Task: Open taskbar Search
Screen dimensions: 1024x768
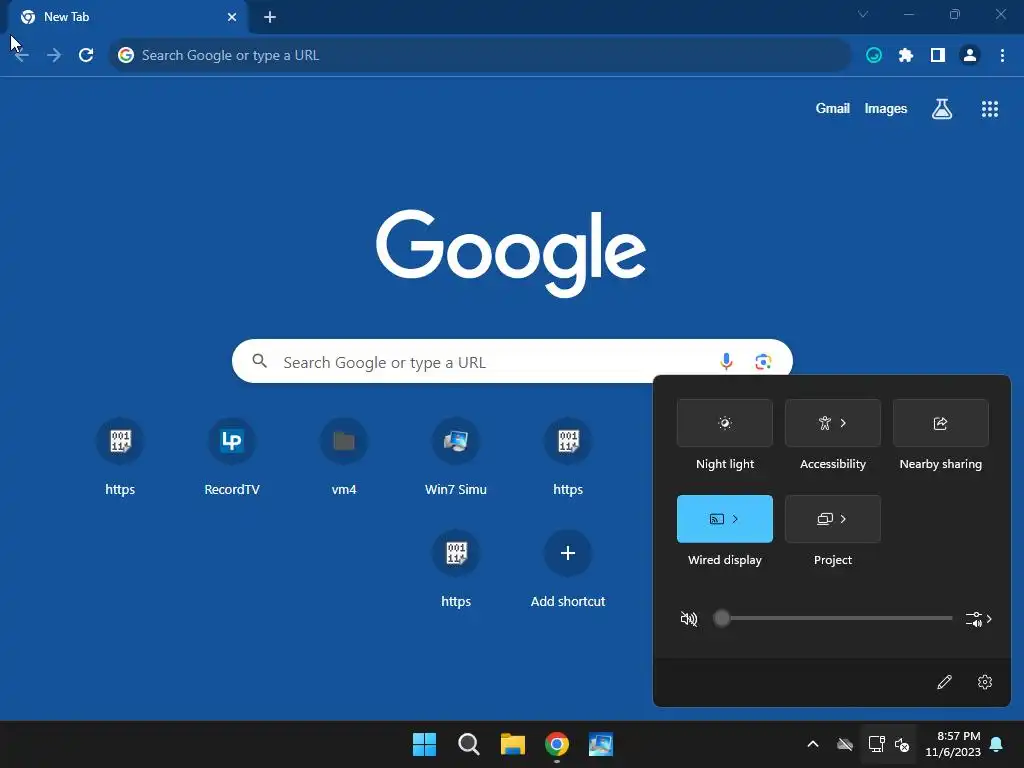Action: 469,744
